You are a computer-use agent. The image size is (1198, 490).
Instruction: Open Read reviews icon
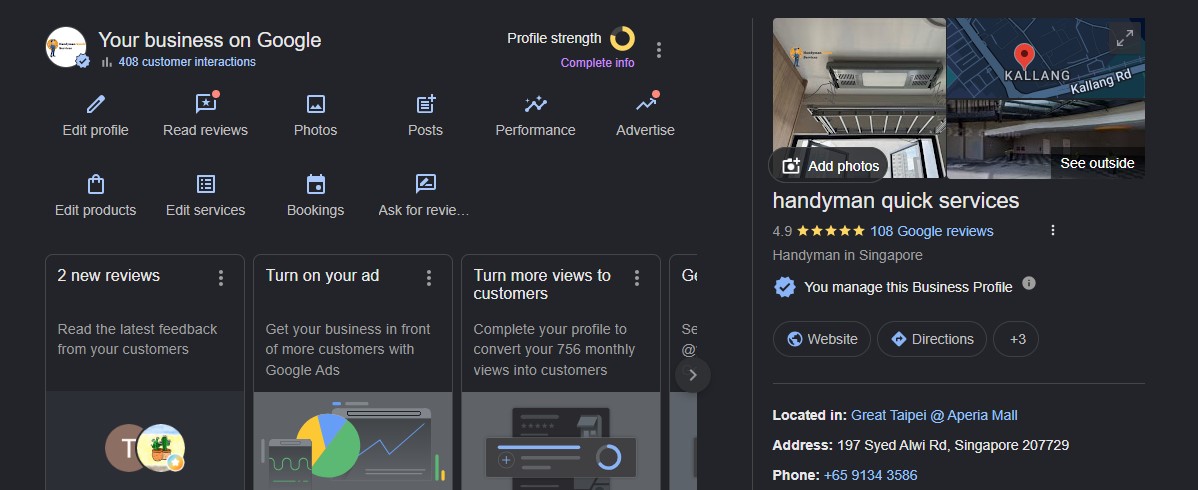point(206,104)
